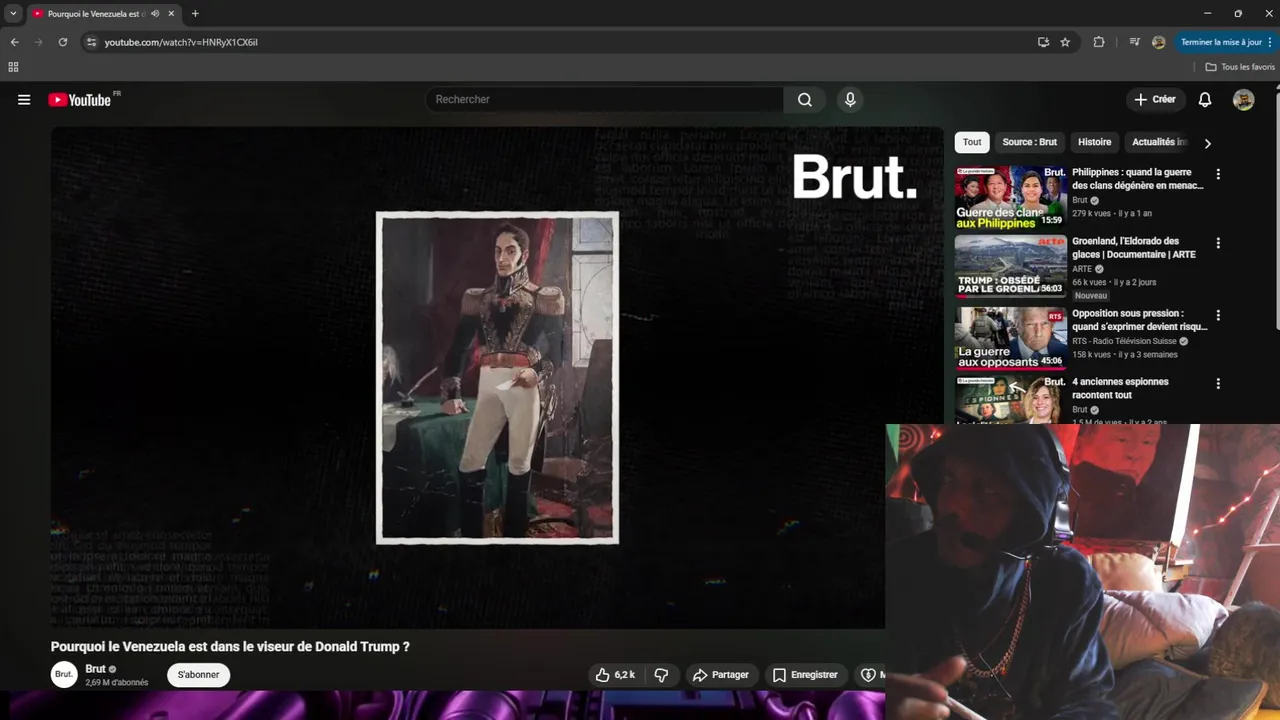Viewport: 1280px width, 720px height.
Task: Switch to the Pourquoi le Venezuela browser tab
Action: point(97,14)
